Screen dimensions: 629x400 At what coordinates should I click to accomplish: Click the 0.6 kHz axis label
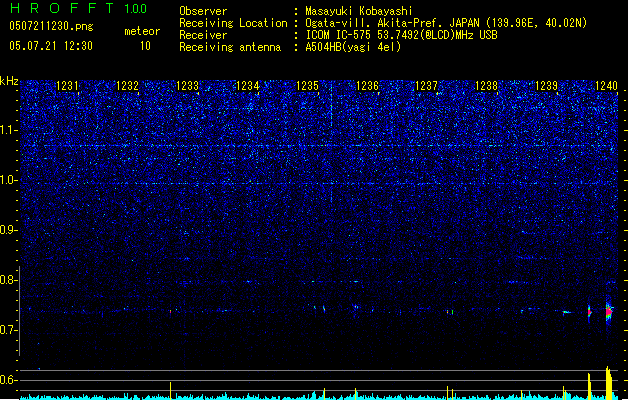9,380
